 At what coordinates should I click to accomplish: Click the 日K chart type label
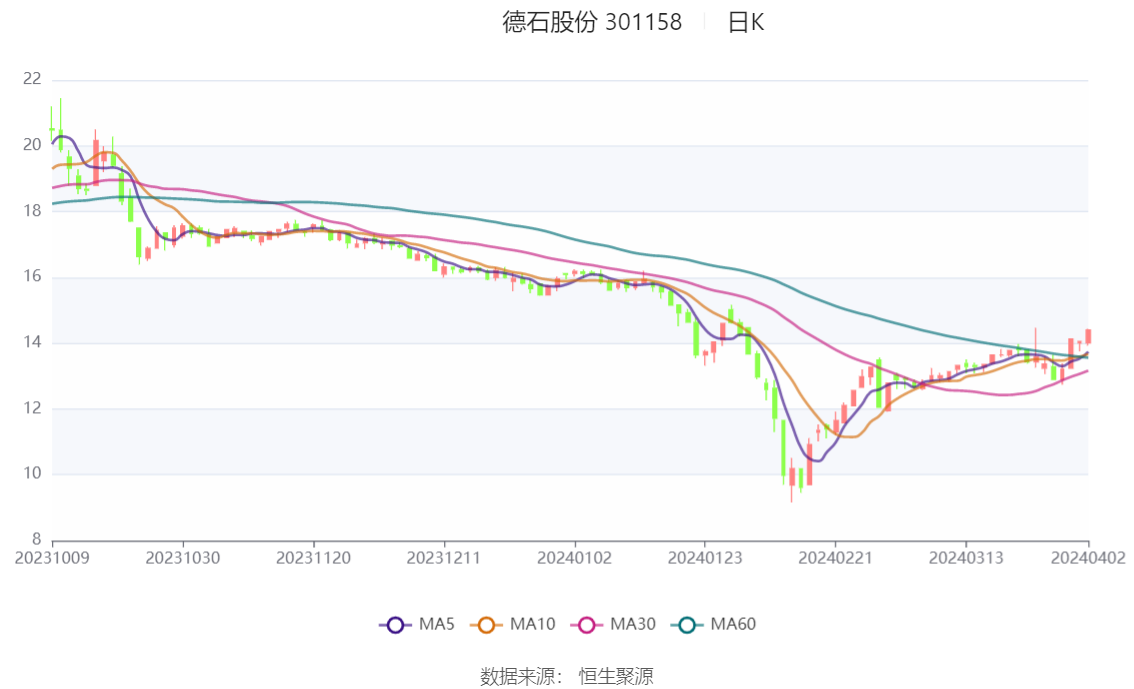click(x=745, y=22)
